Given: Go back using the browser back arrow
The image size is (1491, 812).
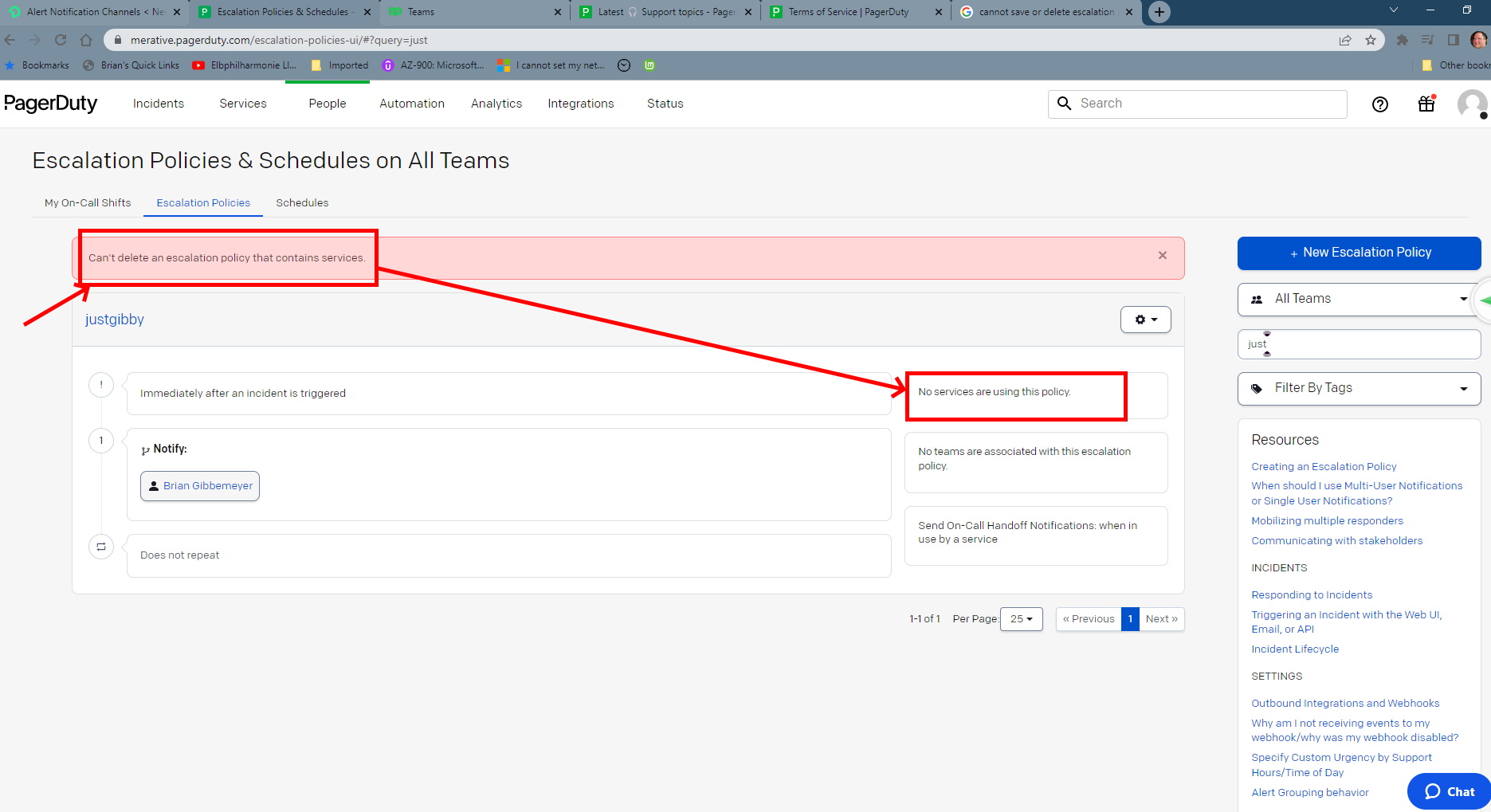Looking at the screenshot, I should pyautogui.click(x=10, y=40).
